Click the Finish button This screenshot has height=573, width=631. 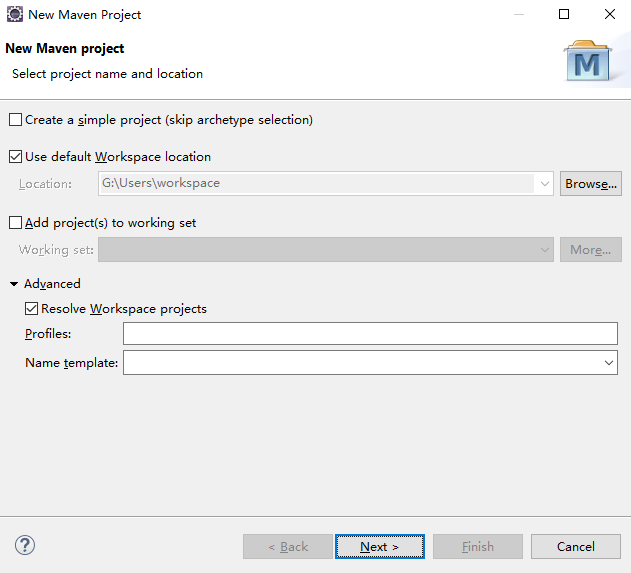pyautogui.click(x=478, y=546)
